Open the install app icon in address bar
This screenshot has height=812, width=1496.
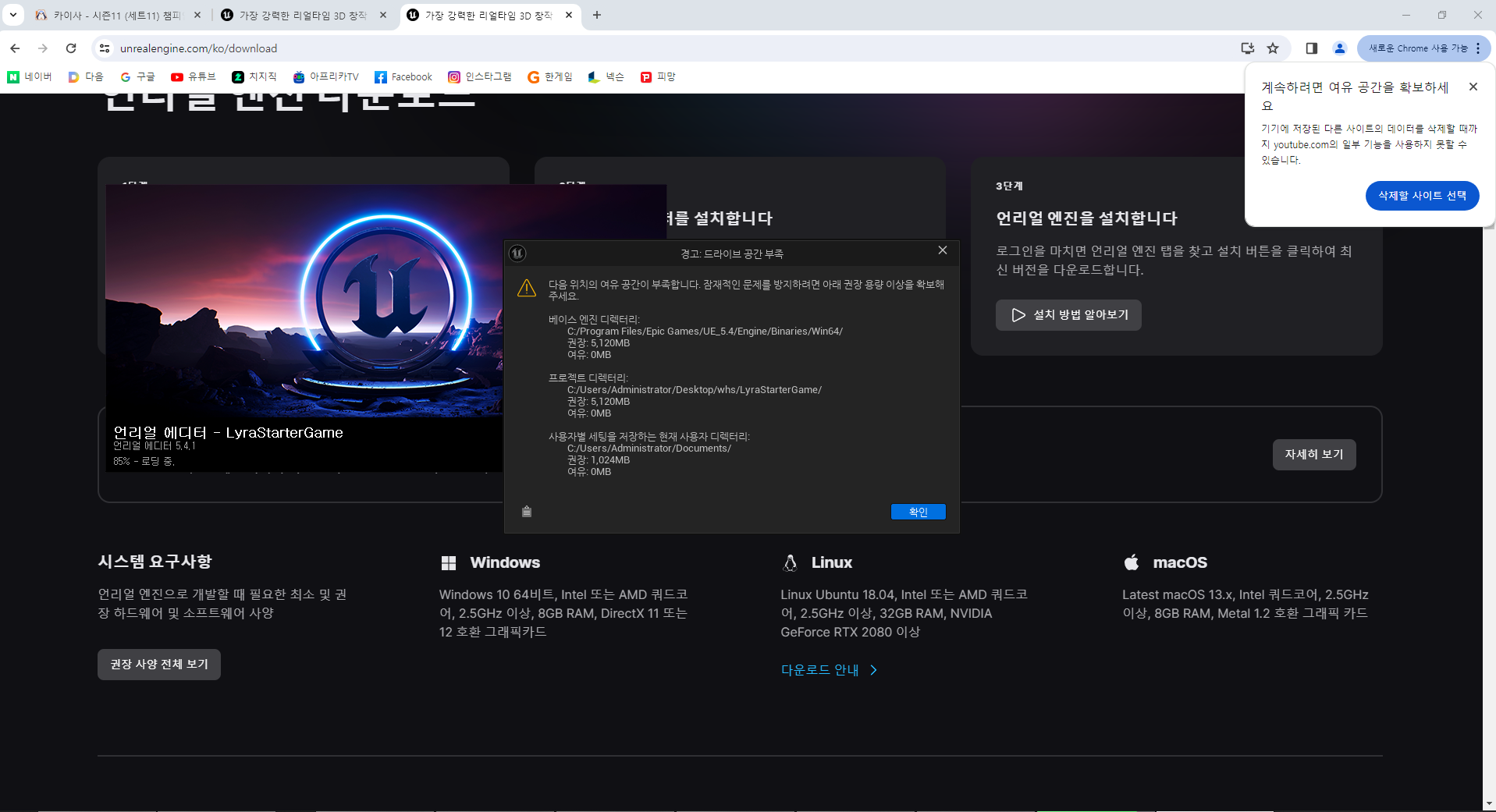tap(1247, 48)
